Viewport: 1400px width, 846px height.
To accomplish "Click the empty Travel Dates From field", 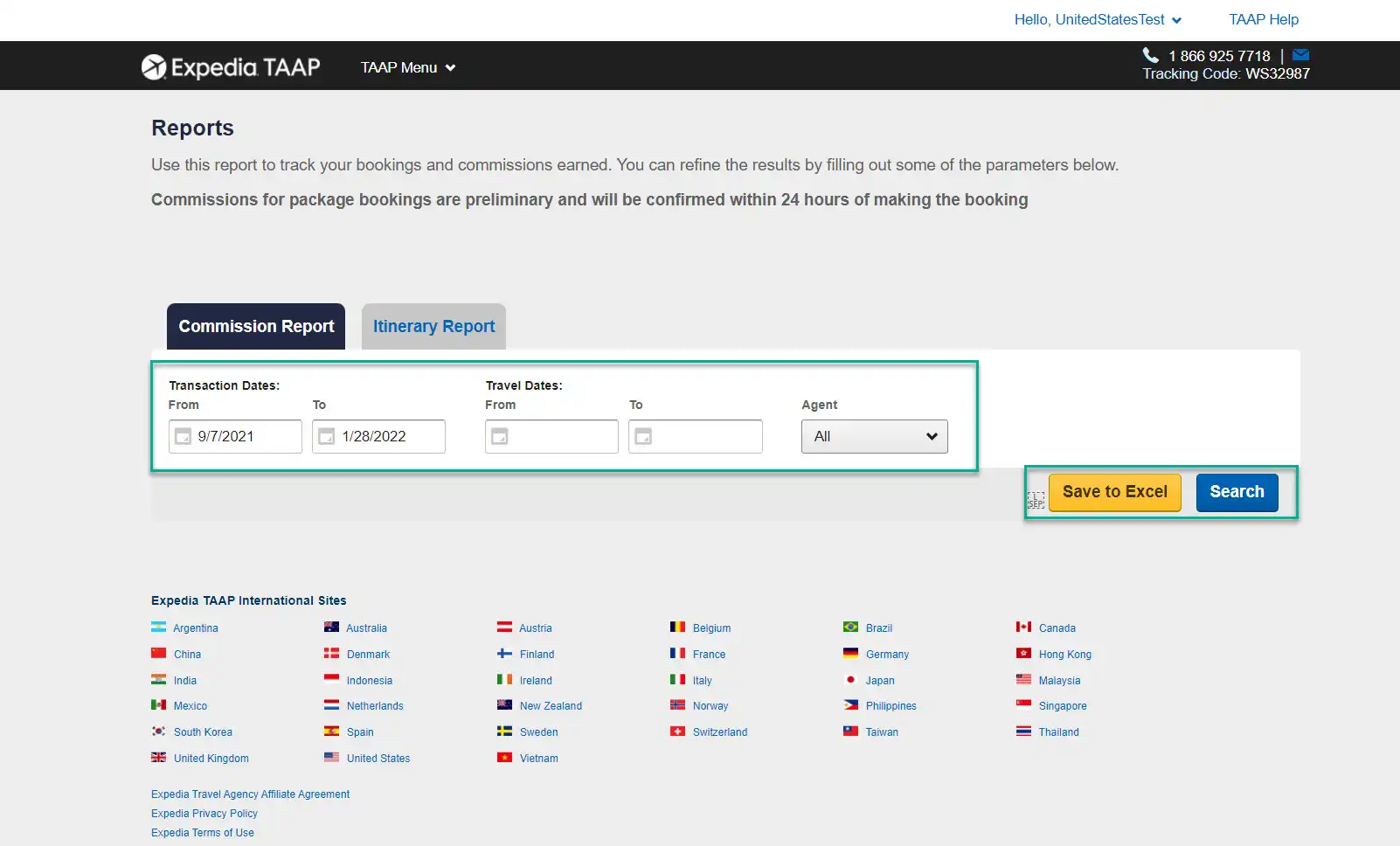I will [551, 436].
